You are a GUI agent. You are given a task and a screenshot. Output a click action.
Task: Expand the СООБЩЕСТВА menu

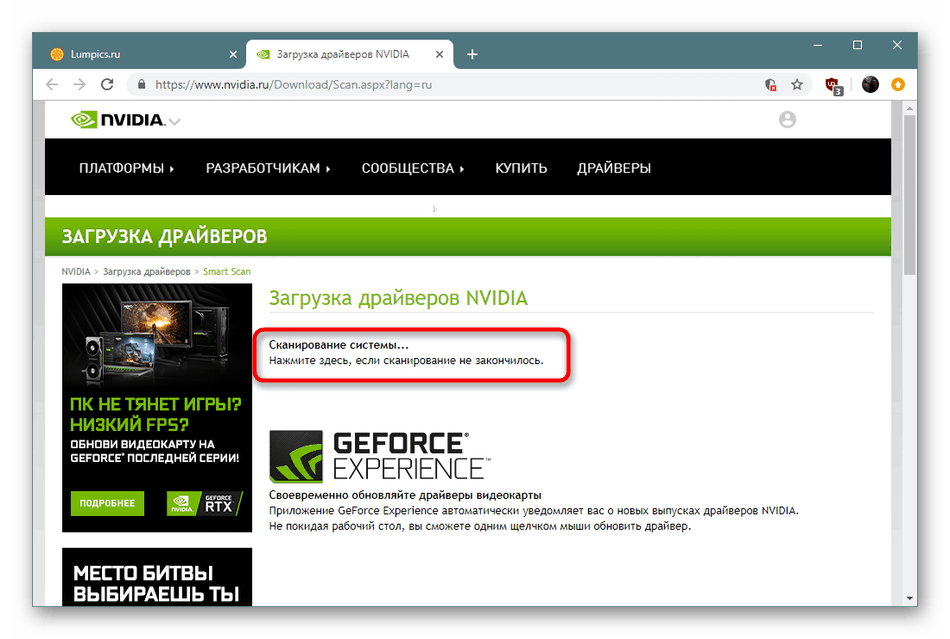(413, 168)
